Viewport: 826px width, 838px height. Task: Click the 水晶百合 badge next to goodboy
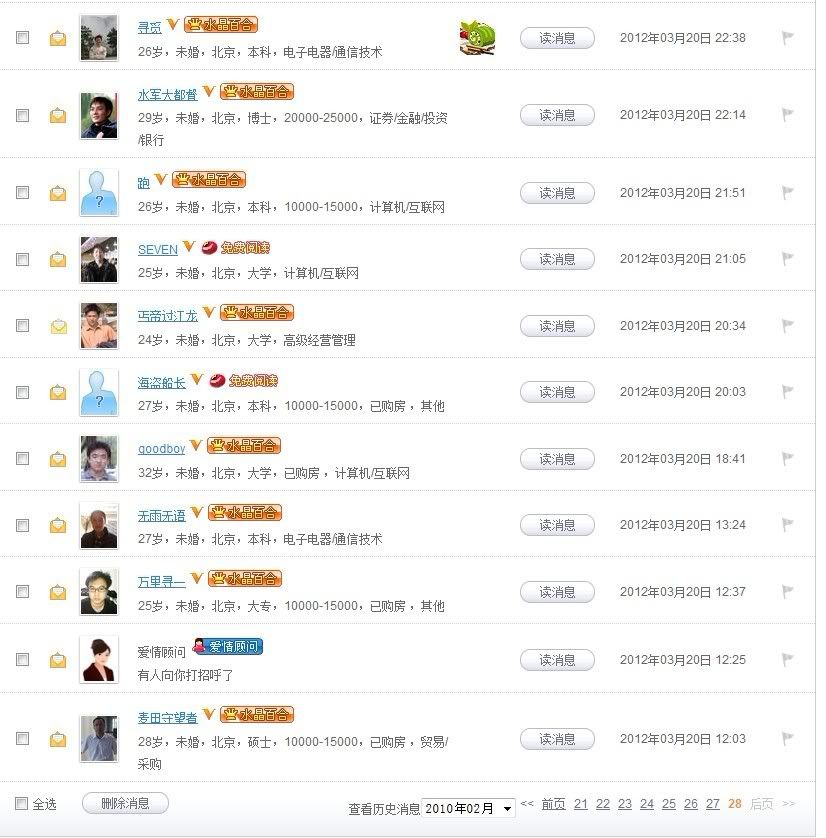(244, 446)
